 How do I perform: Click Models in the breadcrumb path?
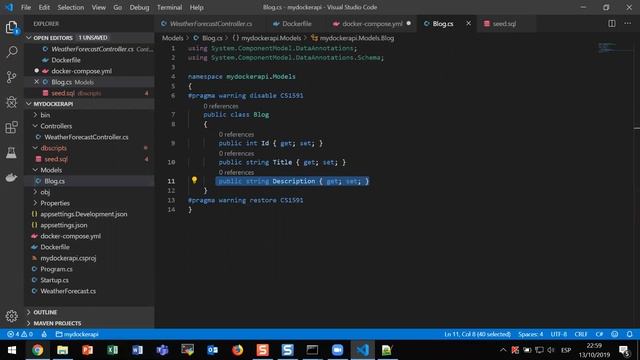pyautogui.click(x=172, y=38)
